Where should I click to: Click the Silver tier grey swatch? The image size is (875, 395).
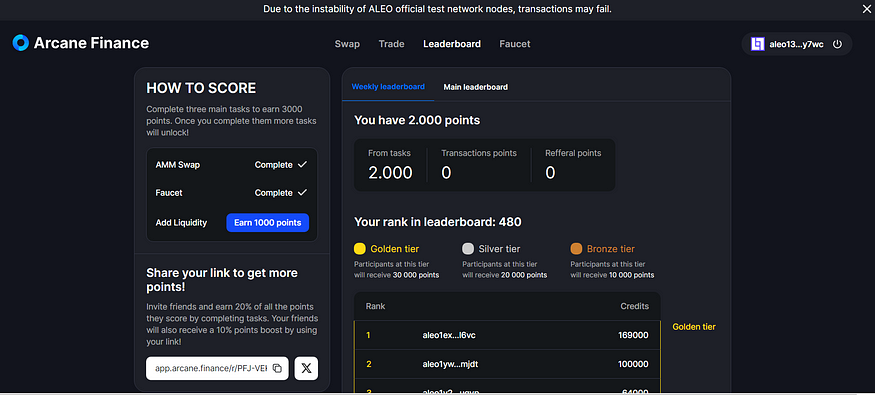click(x=468, y=249)
